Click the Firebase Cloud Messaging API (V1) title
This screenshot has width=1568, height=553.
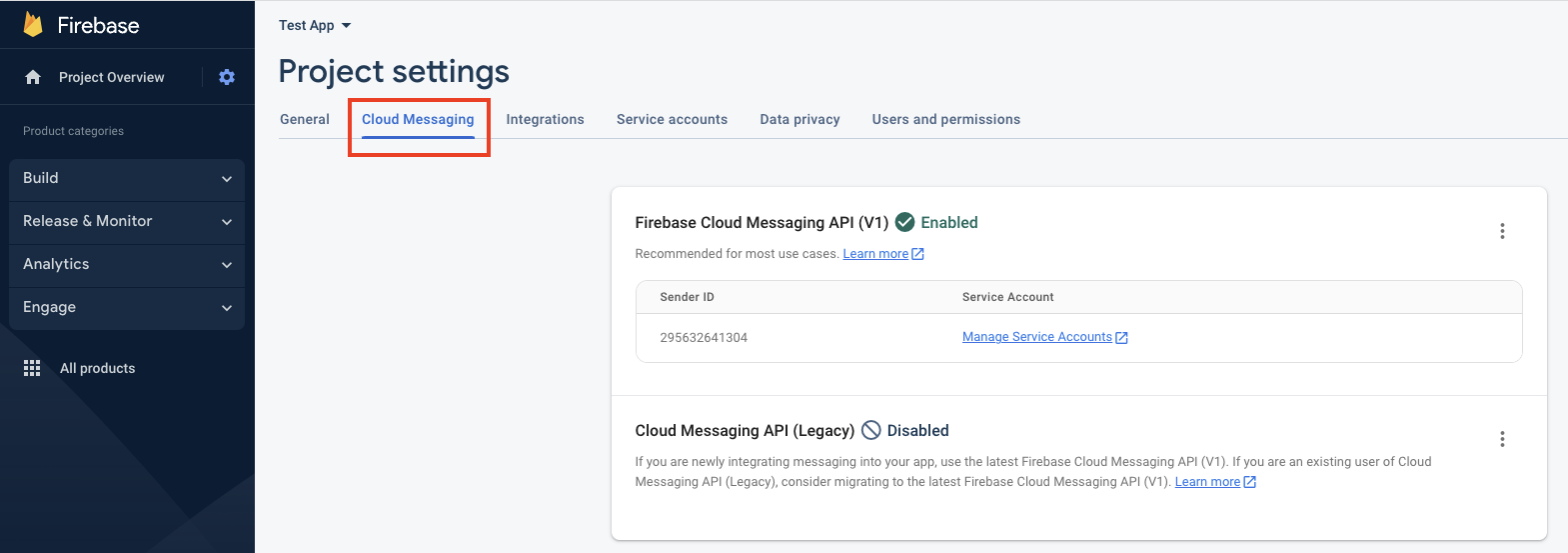(762, 223)
